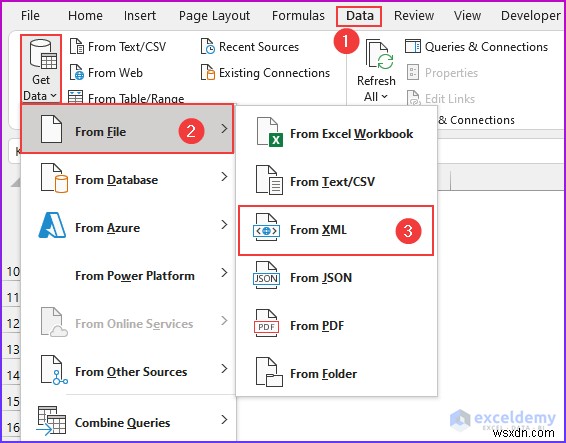Click the Recent Sources icon

click(x=208, y=47)
